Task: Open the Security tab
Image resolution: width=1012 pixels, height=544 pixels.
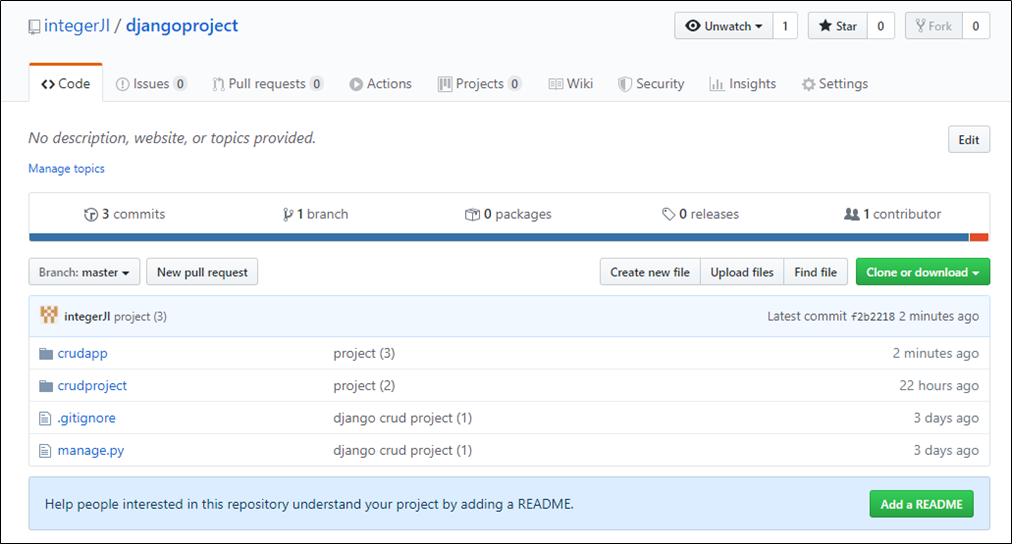Action: (x=651, y=84)
